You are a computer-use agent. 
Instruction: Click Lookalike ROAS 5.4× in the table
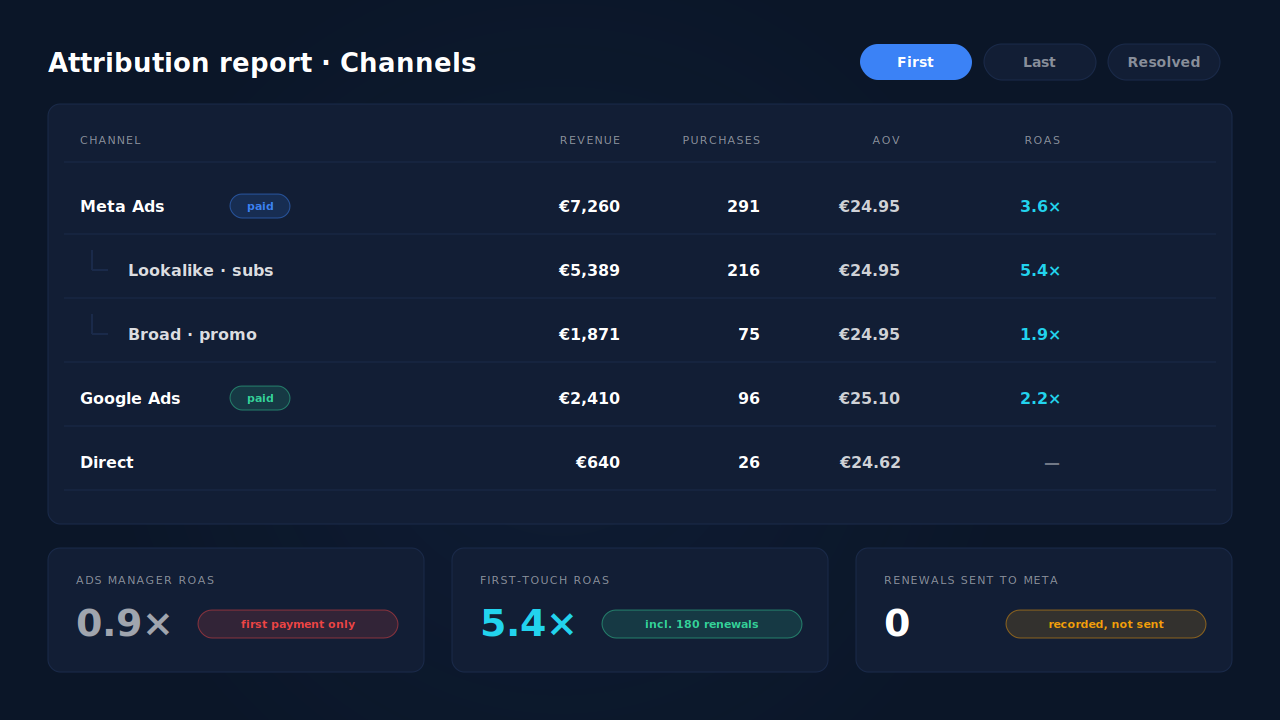point(1040,270)
